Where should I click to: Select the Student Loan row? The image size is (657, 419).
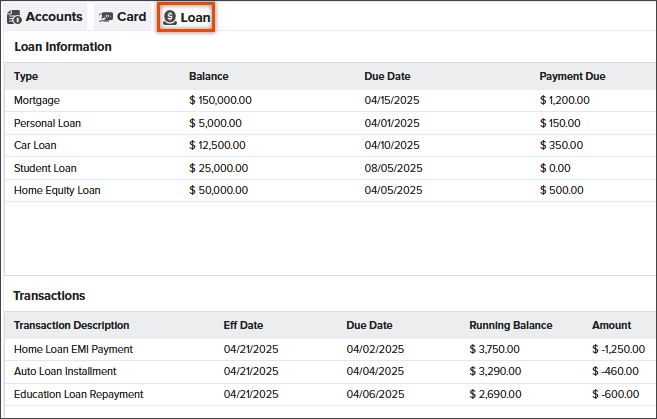pyautogui.click(x=330, y=168)
